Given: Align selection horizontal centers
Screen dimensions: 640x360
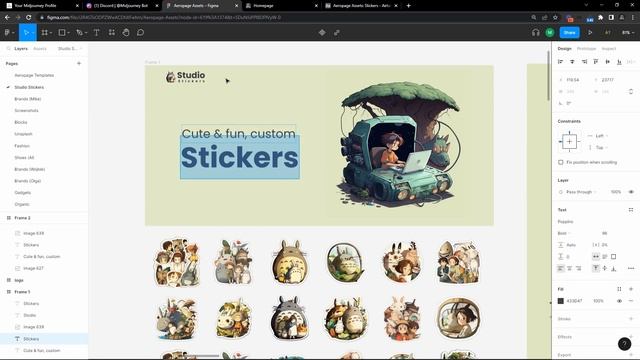Looking at the screenshot, I should tap(572, 62).
